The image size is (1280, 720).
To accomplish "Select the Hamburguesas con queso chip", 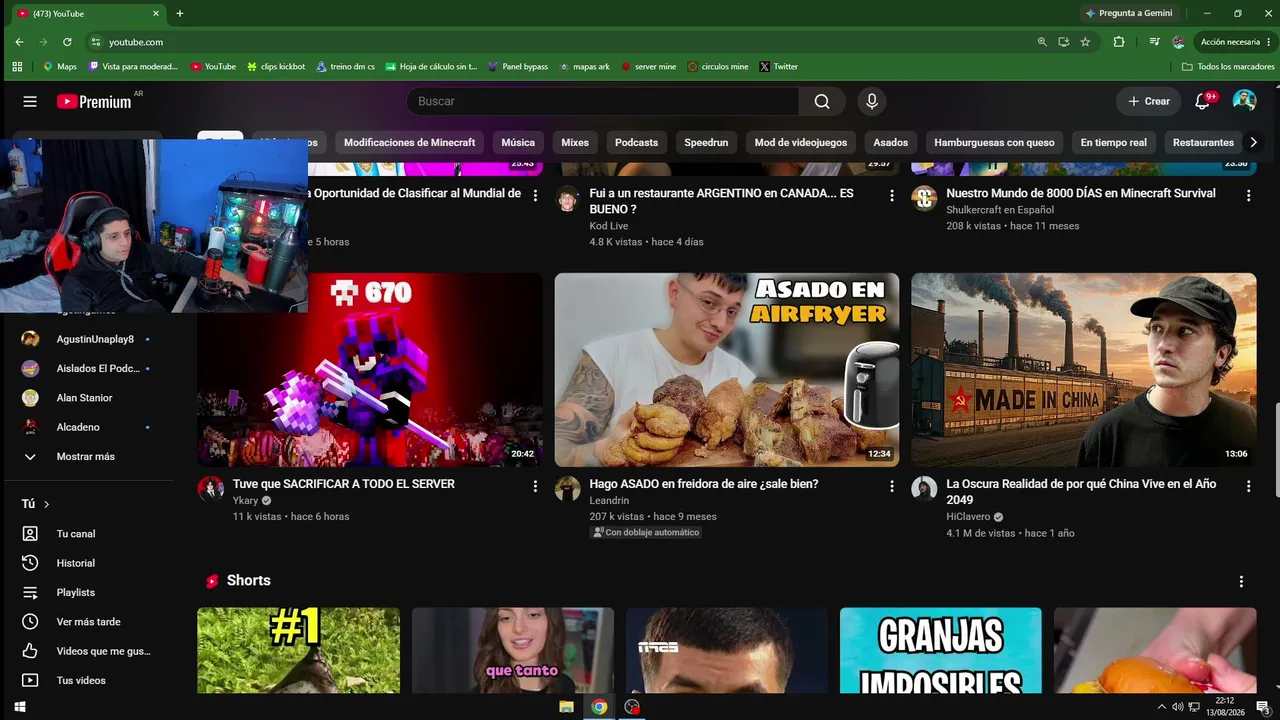I will pyautogui.click(x=995, y=143).
